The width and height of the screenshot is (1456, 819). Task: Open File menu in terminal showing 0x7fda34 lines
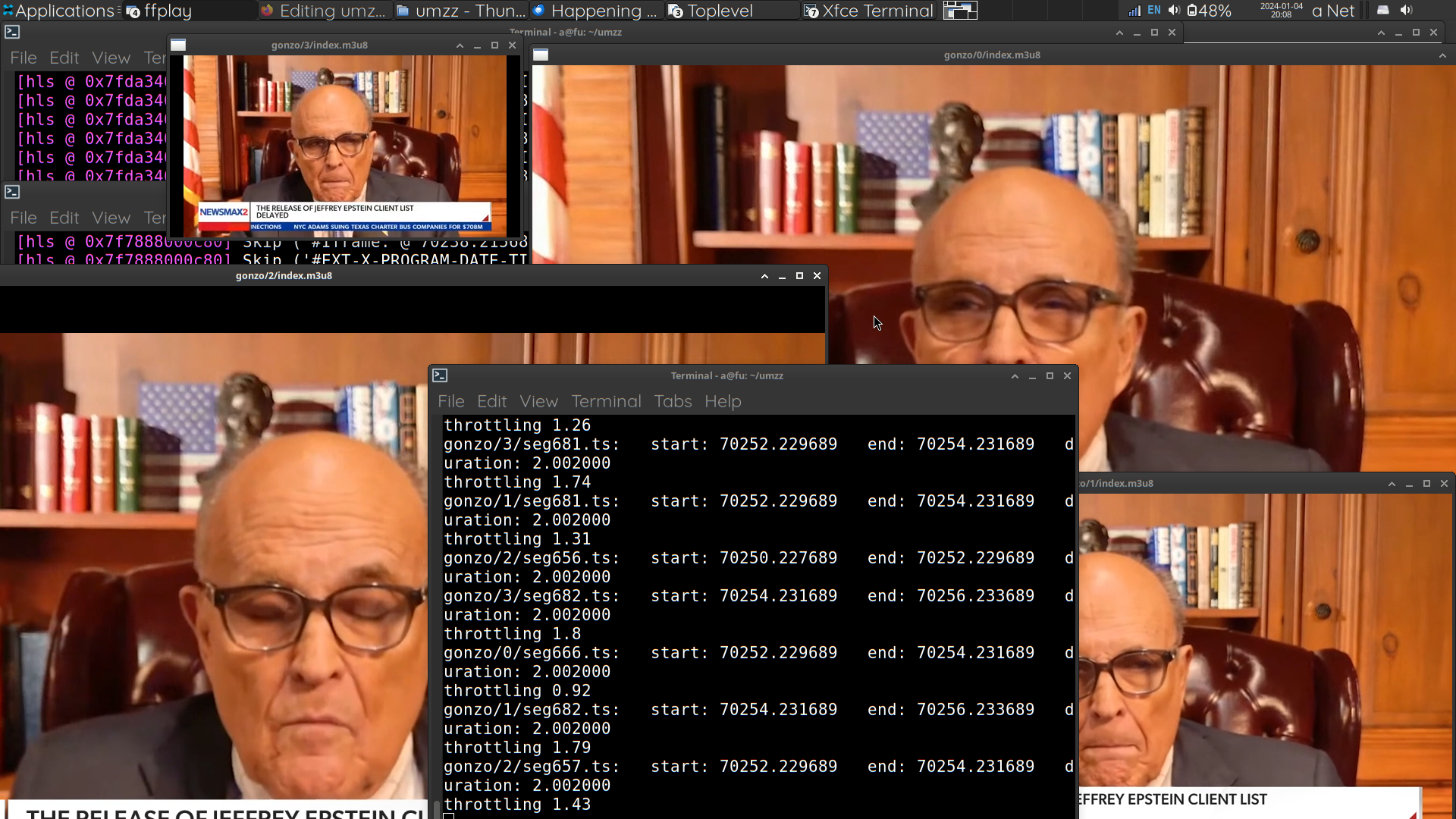[24, 58]
